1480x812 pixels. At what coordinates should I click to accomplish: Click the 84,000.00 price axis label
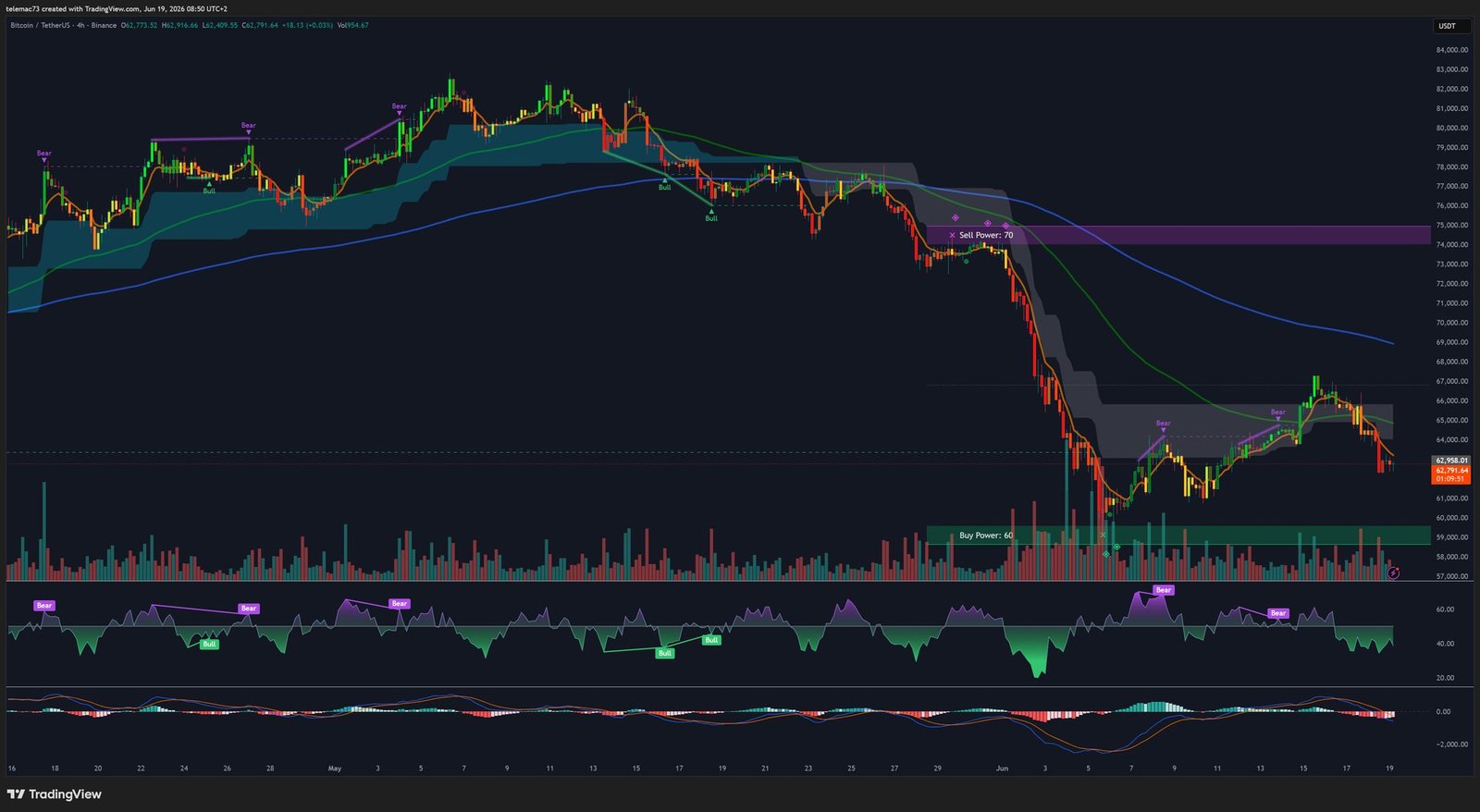pyautogui.click(x=1452, y=50)
